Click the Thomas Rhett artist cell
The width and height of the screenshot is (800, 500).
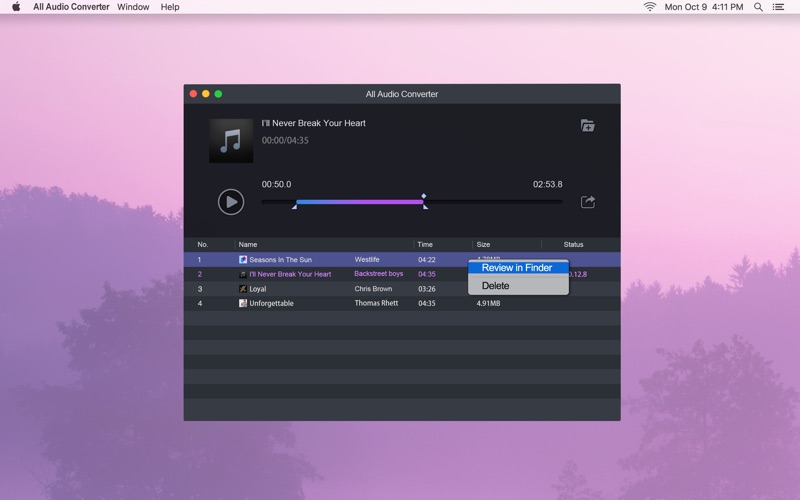[377, 303]
